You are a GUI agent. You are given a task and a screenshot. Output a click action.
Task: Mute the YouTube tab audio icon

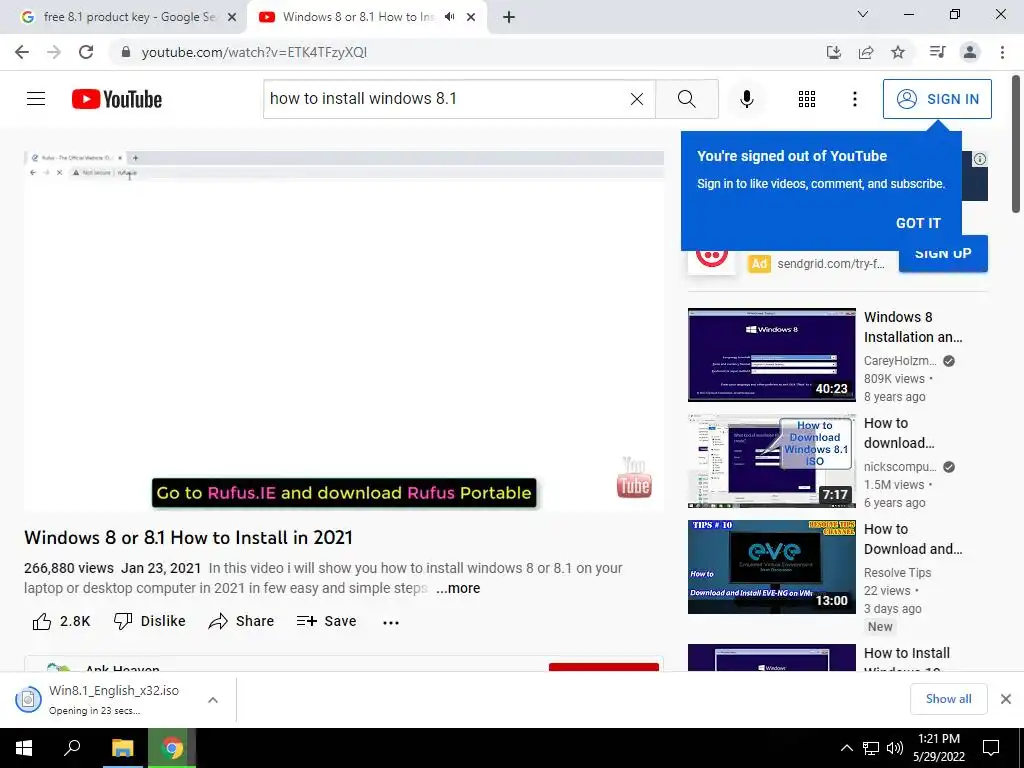pos(449,17)
